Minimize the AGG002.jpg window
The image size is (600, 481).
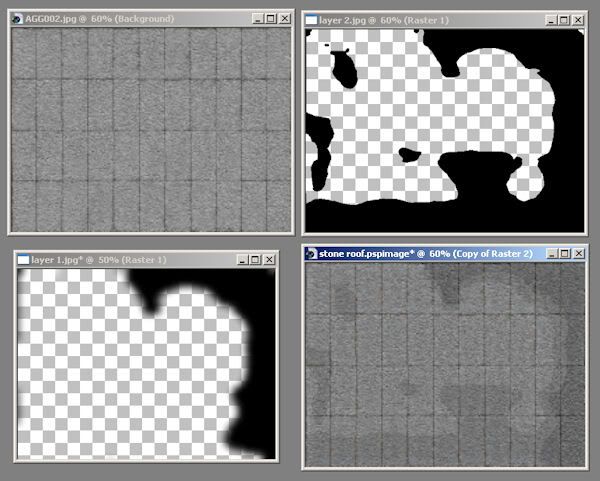[x=258, y=18]
